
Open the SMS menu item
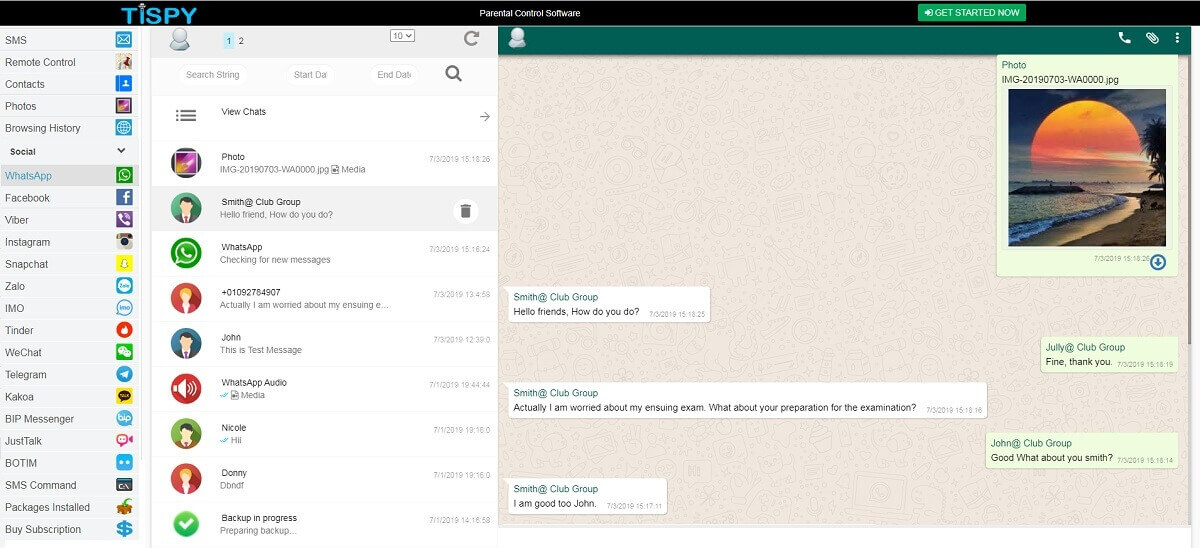(x=68, y=40)
